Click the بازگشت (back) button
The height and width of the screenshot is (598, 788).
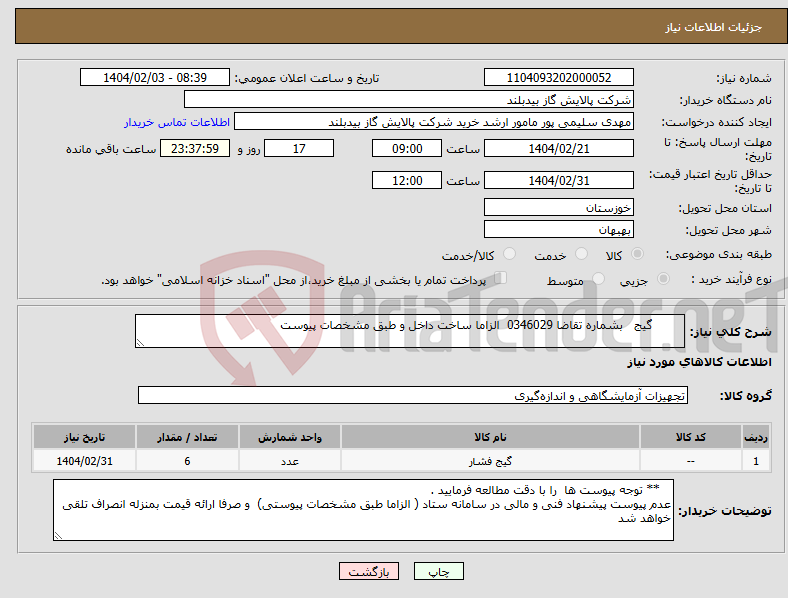click(369, 571)
